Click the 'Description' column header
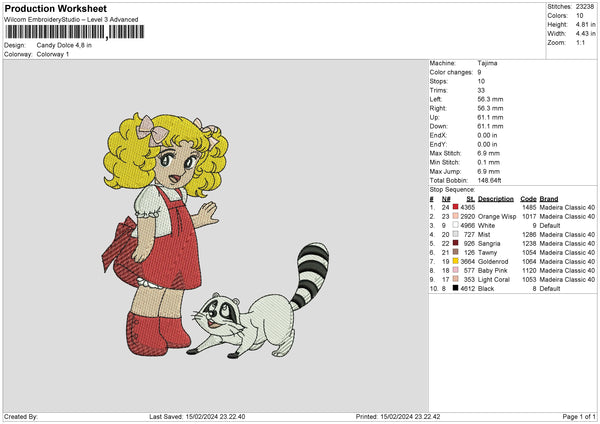The image size is (600, 424). tap(496, 199)
